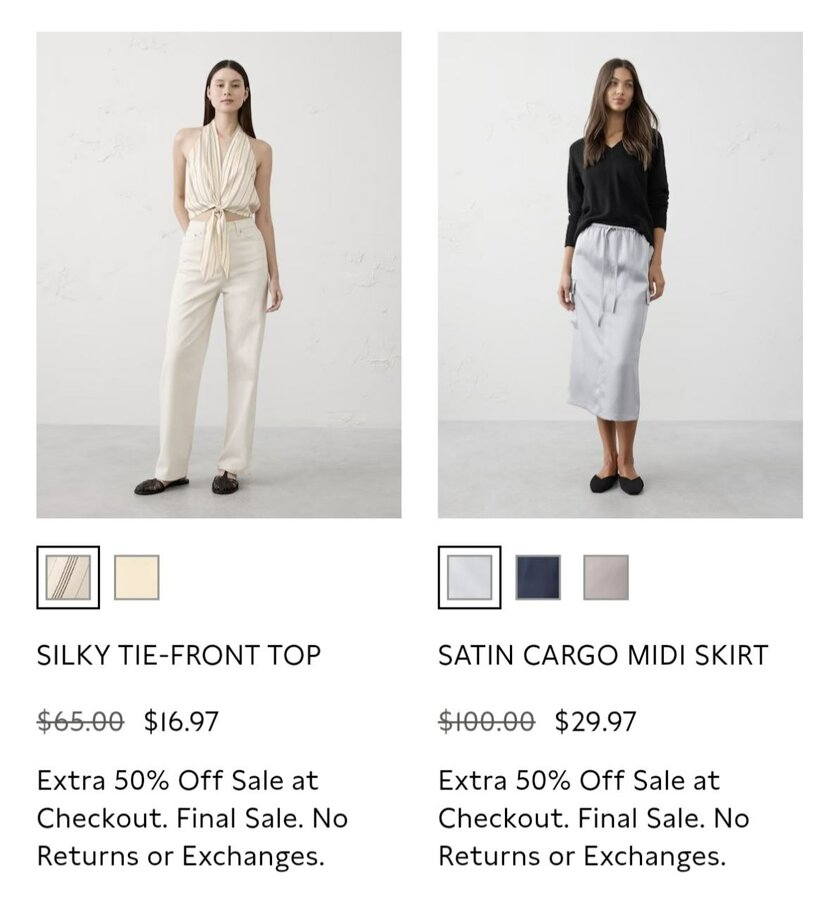Click the $16.97 sale price
Screen dimensions: 839x900
(x=181, y=721)
